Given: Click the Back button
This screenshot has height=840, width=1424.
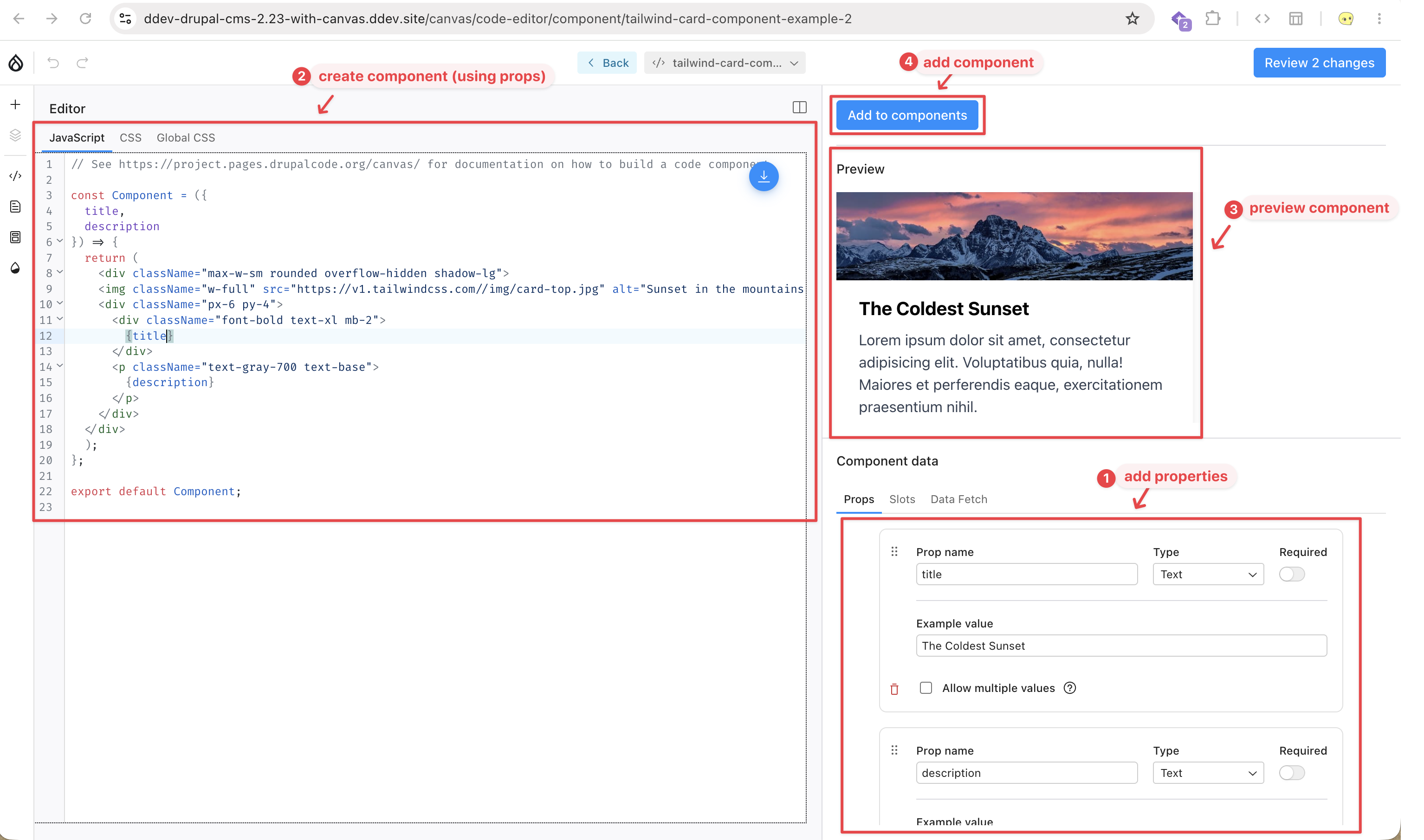Looking at the screenshot, I should pos(607,63).
